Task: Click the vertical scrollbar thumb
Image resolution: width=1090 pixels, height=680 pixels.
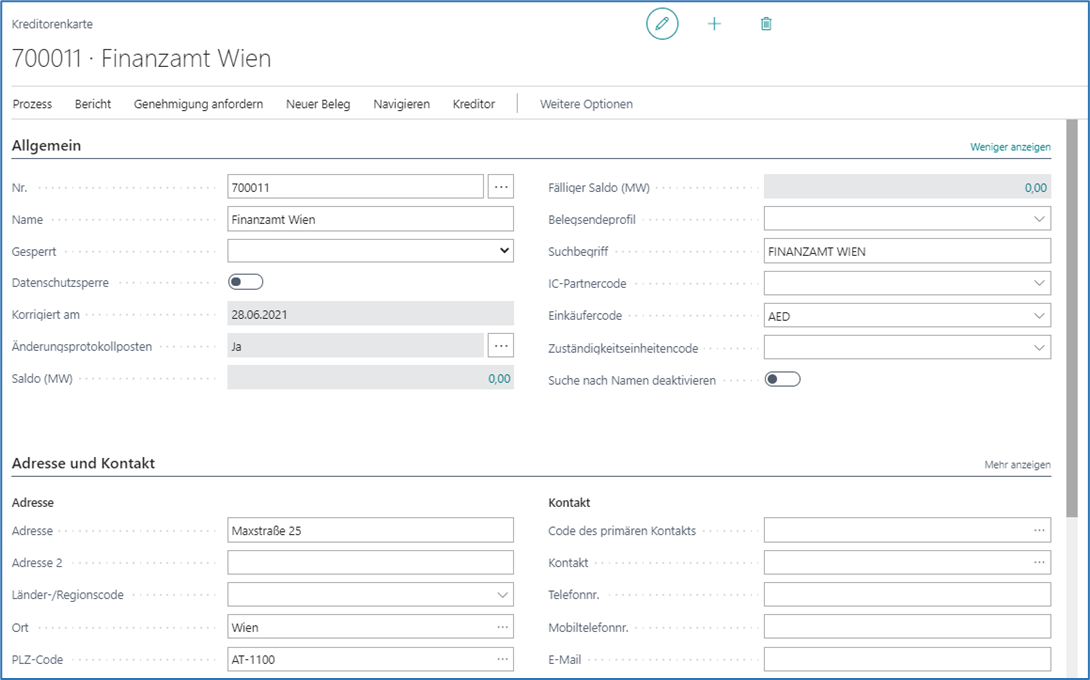Action: (x=1071, y=318)
